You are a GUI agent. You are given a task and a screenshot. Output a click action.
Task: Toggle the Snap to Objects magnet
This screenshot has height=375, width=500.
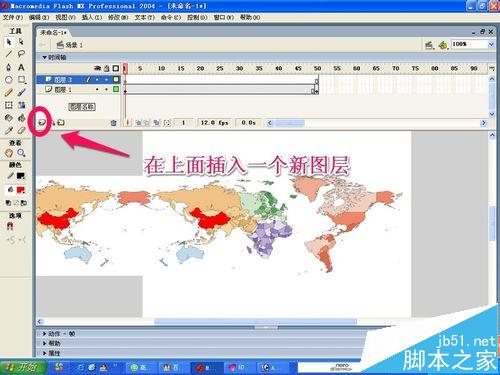pos(10,226)
